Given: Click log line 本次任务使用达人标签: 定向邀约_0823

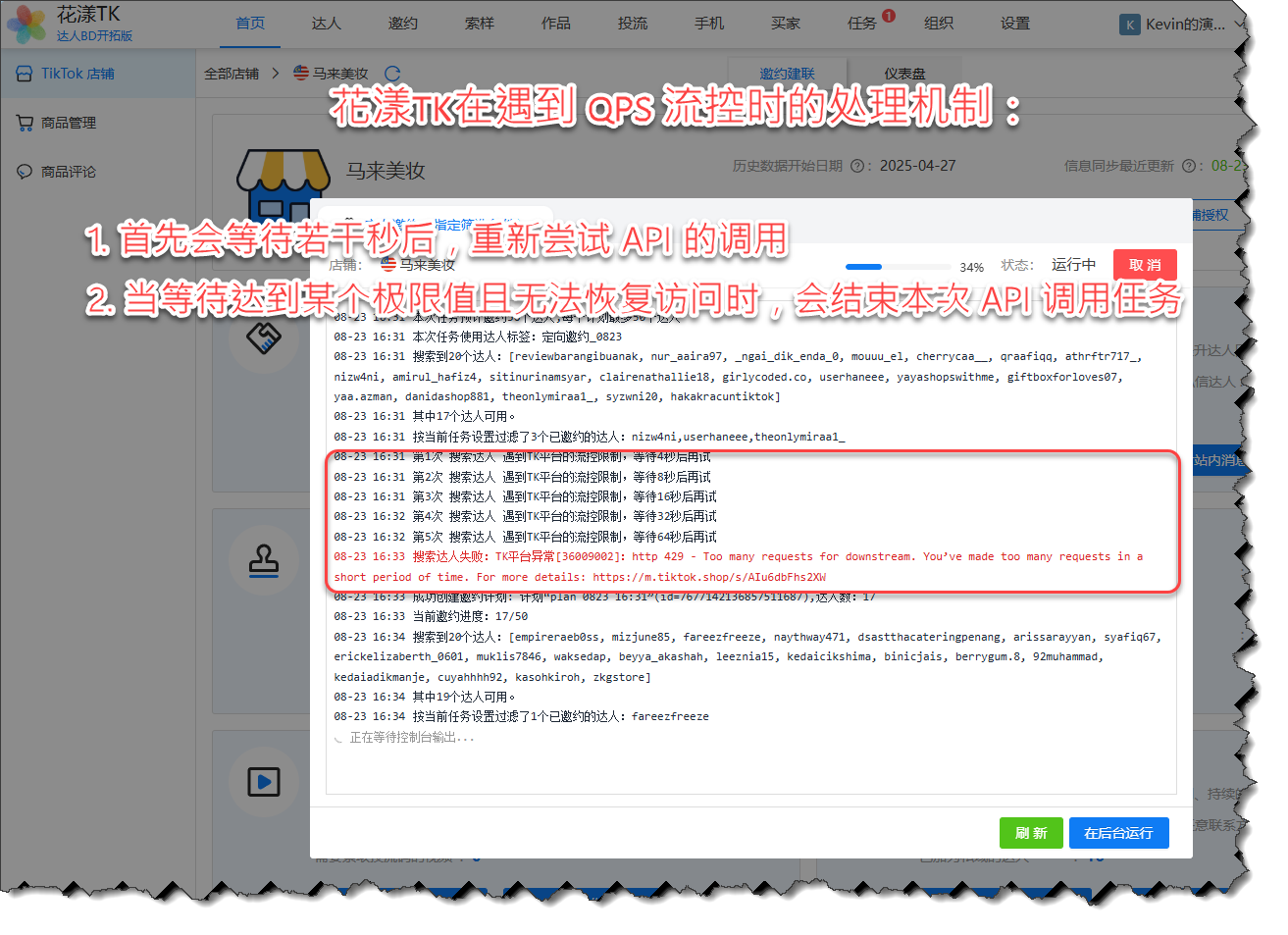Looking at the screenshot, I should (x=478, y=337).
